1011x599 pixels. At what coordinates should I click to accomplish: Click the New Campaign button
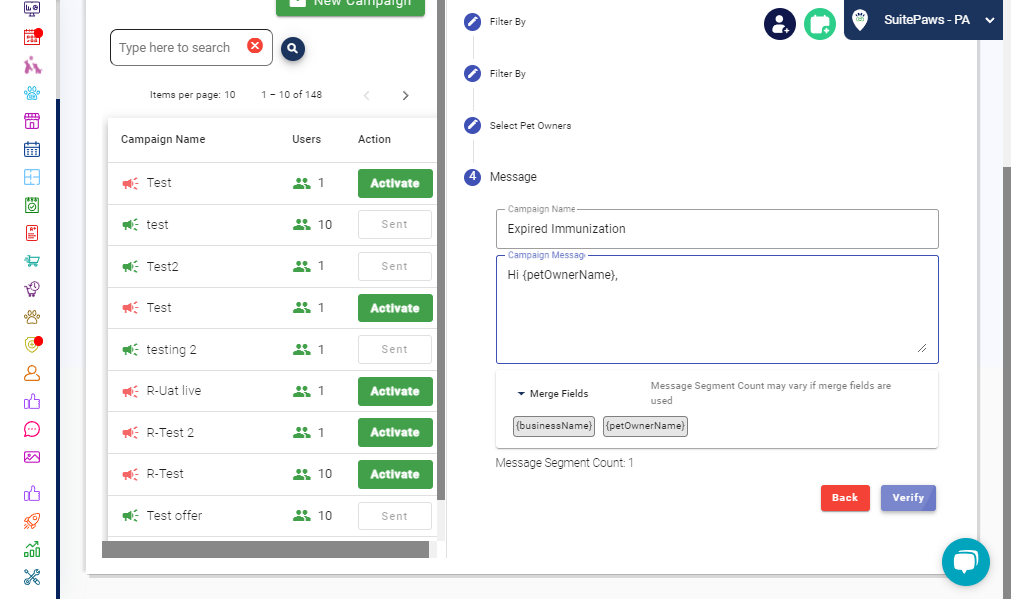350,4
